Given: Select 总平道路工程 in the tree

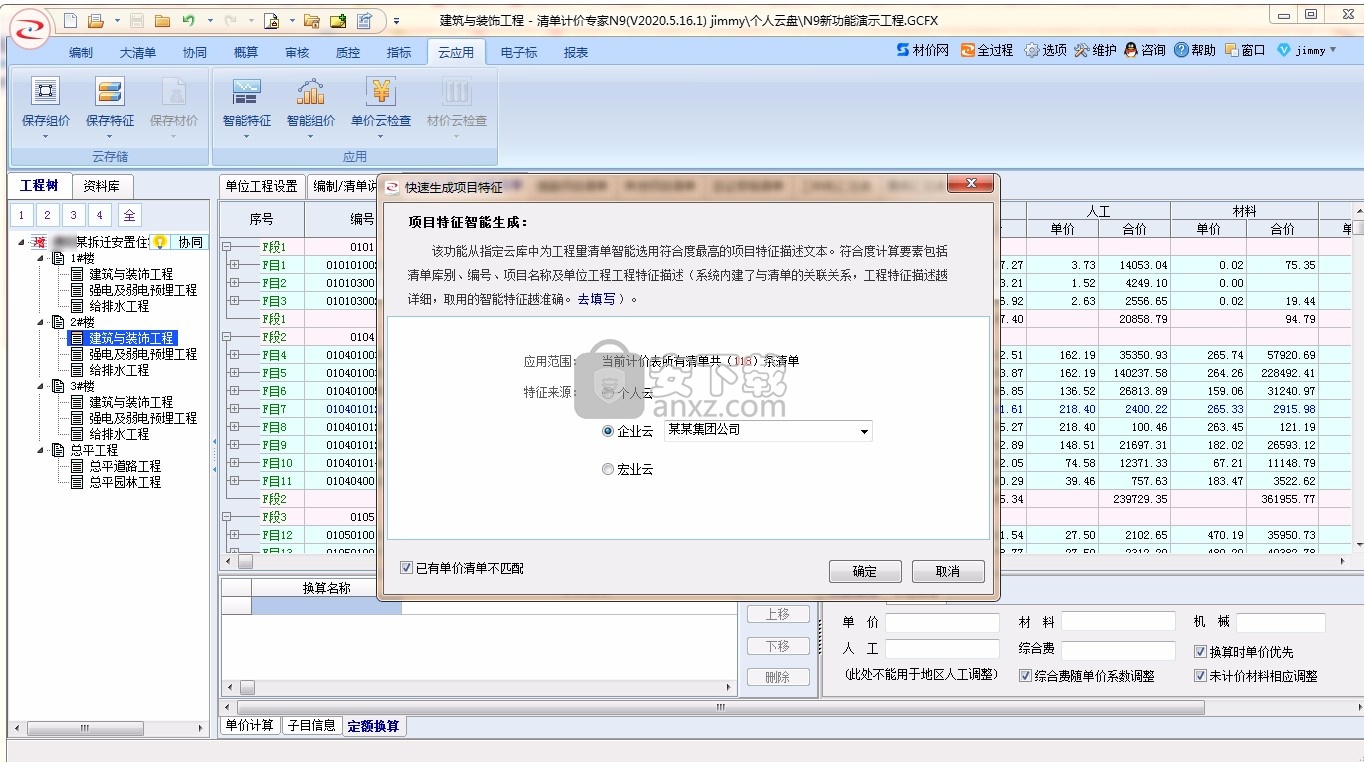Looking at the screenshot, I should pyautogui.click(x=125, y=466).
